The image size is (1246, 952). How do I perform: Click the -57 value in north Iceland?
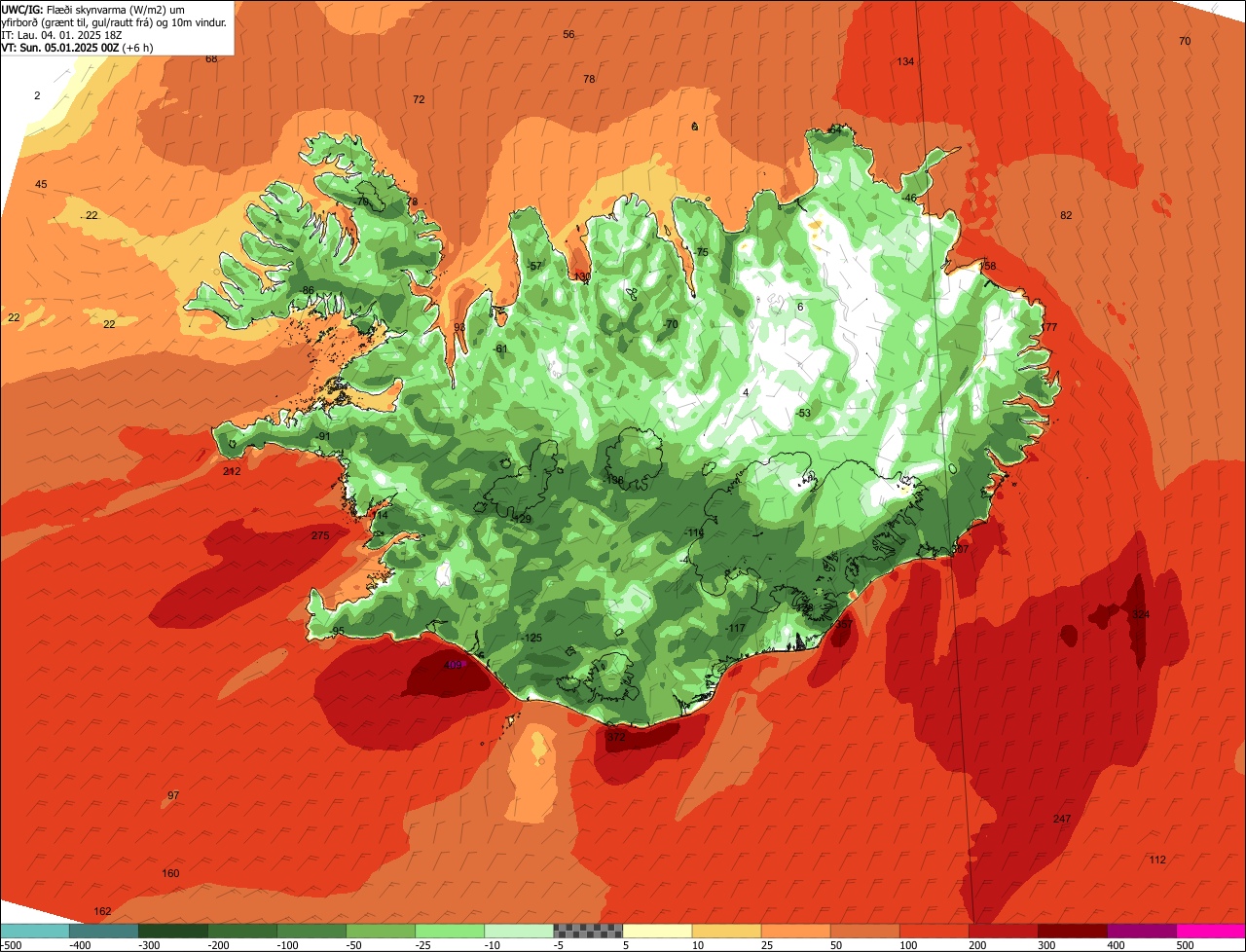[533, 266]
